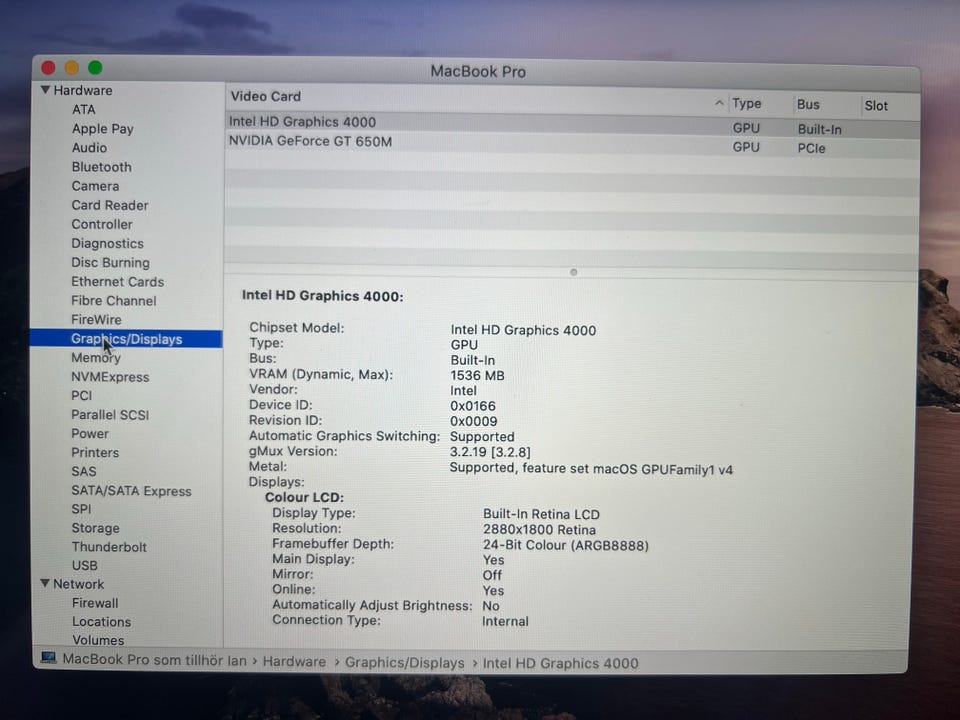Sort by the Bus column header
The width and height of the screenshot is (960, 720).
click(808, 104)
